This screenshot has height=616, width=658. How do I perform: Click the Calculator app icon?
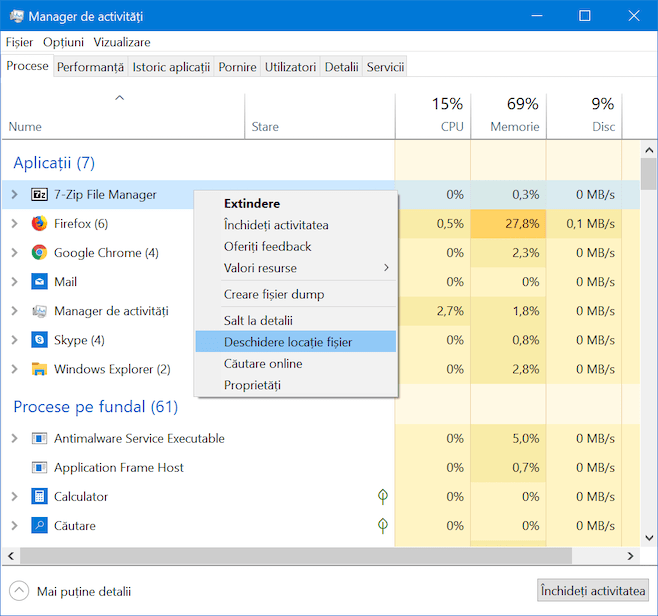click(x=39, y=496)
